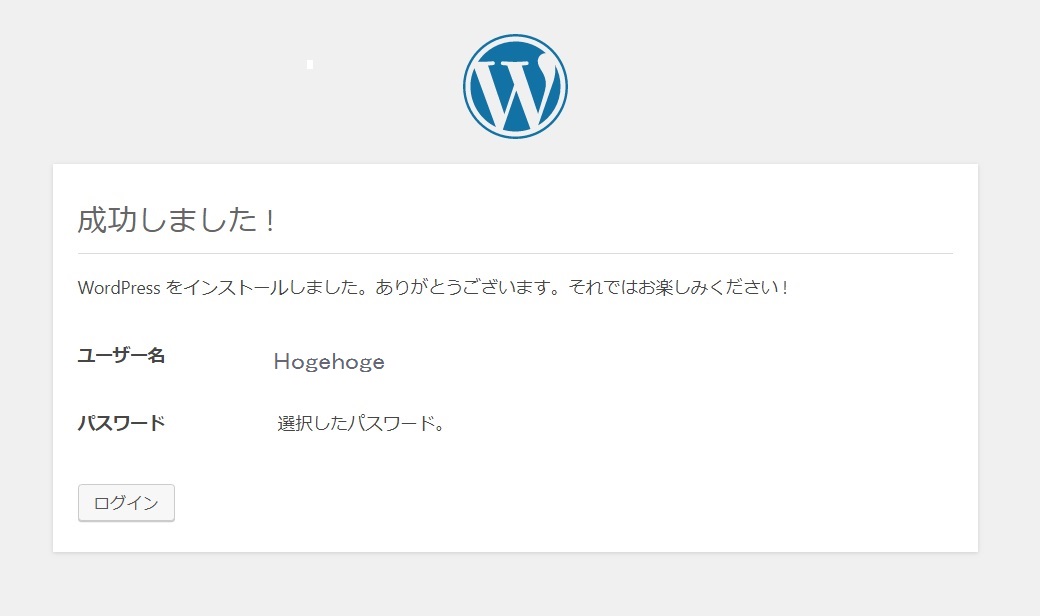Click the horizontal divider under the heading
Image resolution: width=1040 pixels, height=616 pixels.
[515, 254]
